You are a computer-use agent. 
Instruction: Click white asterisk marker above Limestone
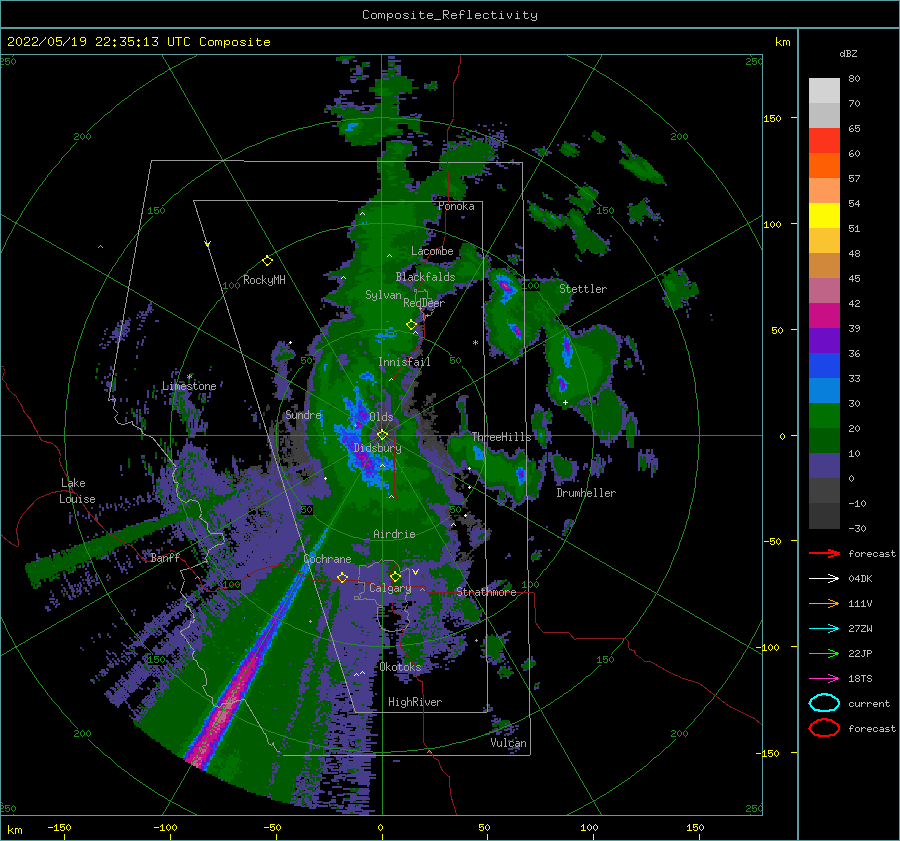pyautogui.click(x=189, y=377)
